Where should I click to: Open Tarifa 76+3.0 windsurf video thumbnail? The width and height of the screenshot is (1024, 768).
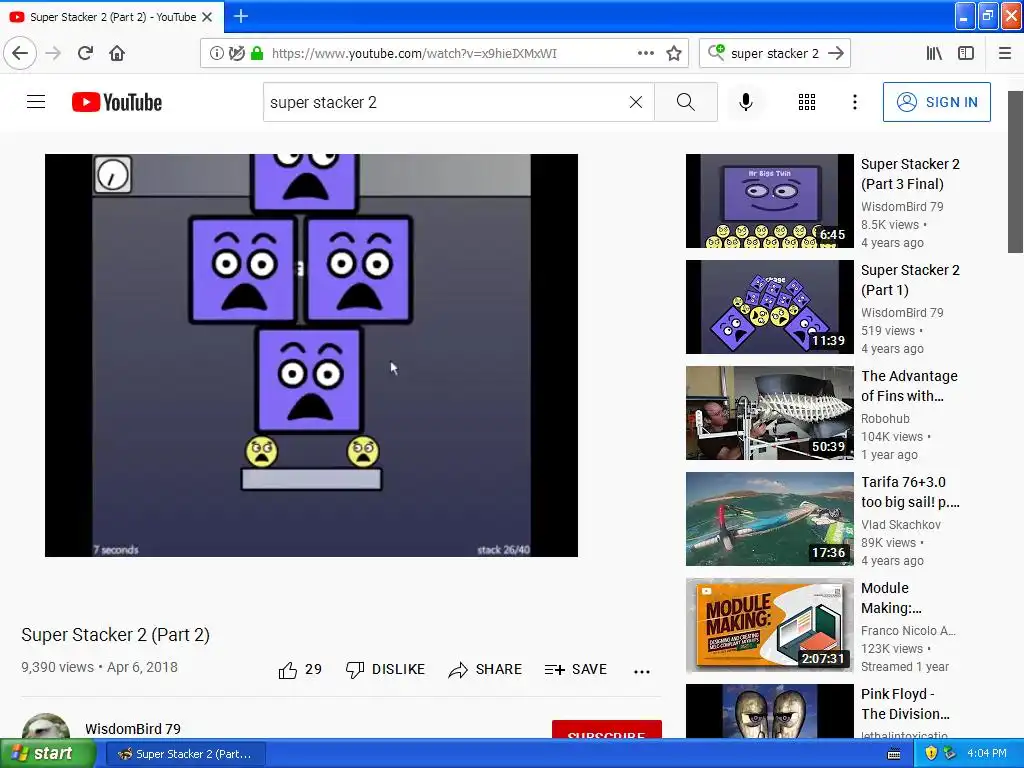769,519
